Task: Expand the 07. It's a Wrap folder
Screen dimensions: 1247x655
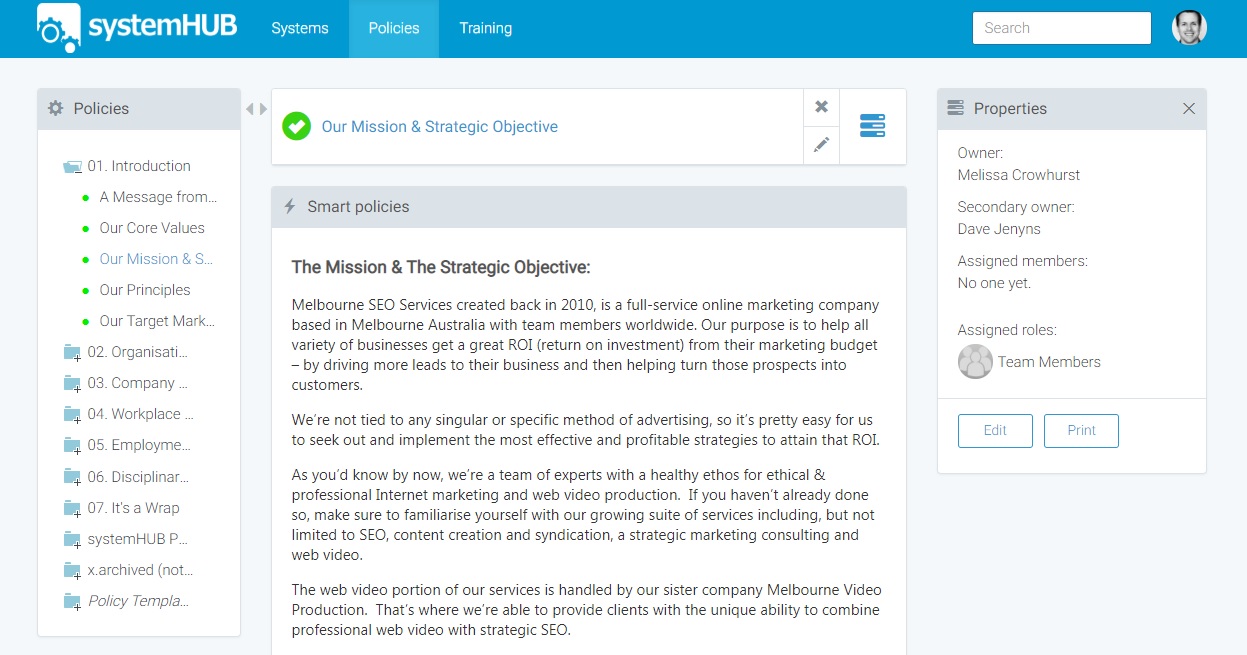Action: [72, 509]
